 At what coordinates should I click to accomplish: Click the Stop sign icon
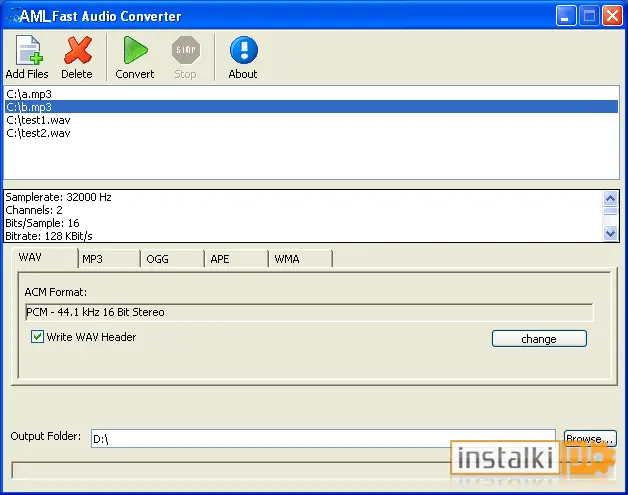(185, 50)
